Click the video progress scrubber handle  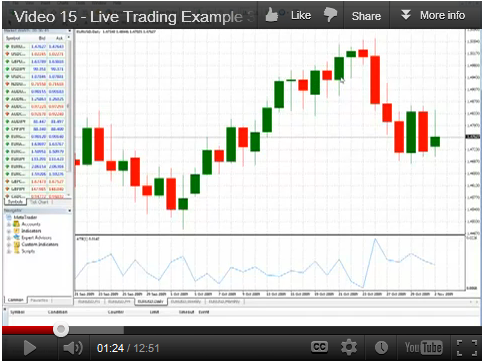pos(61,330)
